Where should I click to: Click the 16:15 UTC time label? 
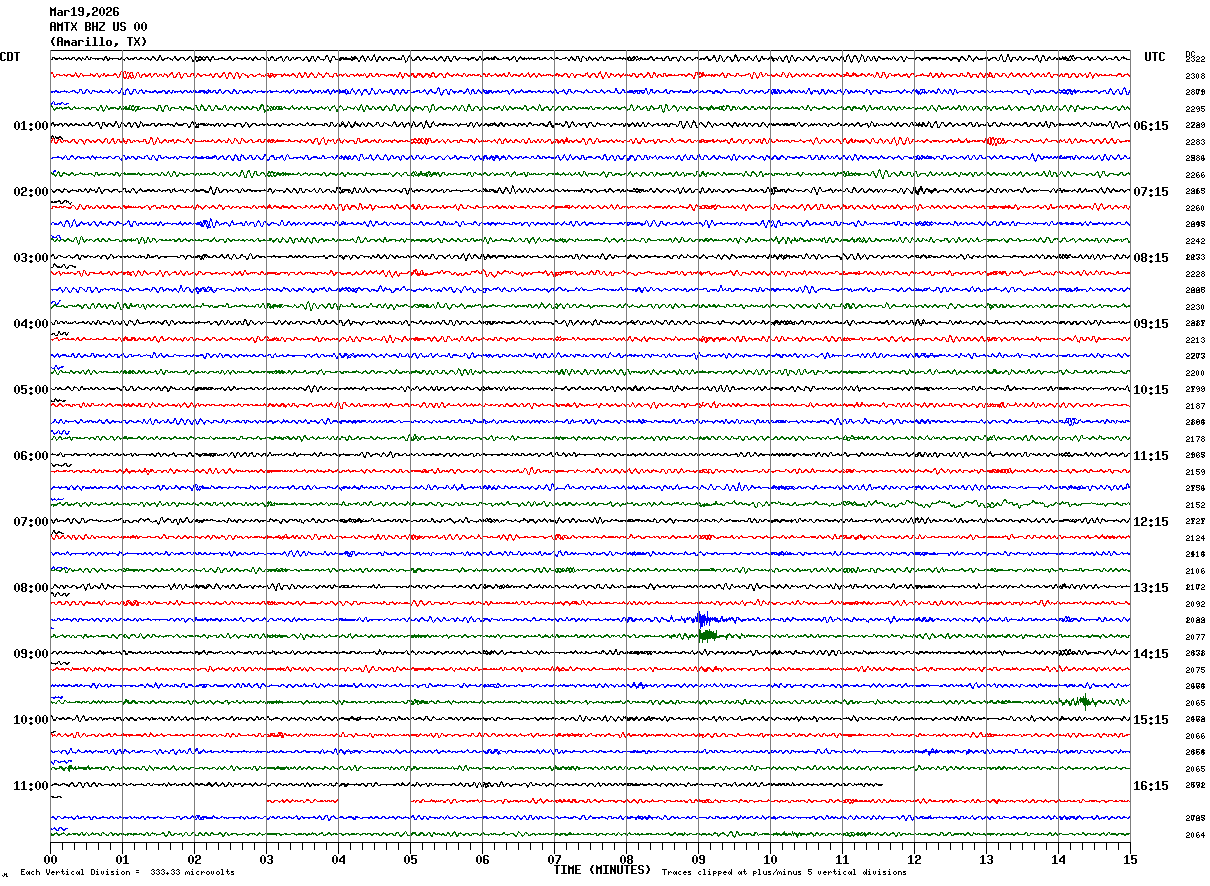[x=1150, y=786]
